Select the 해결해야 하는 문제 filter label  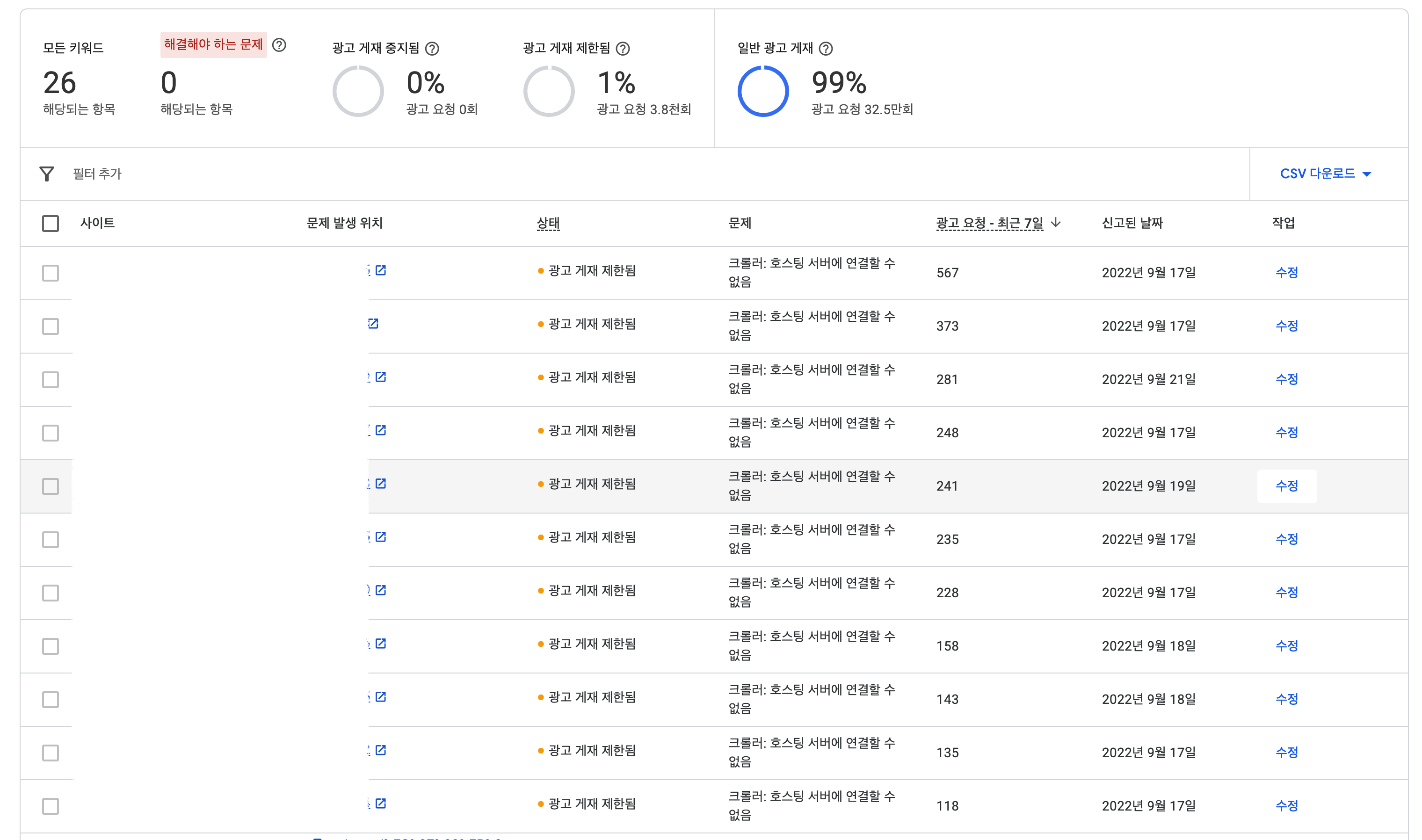pos(213,46)
